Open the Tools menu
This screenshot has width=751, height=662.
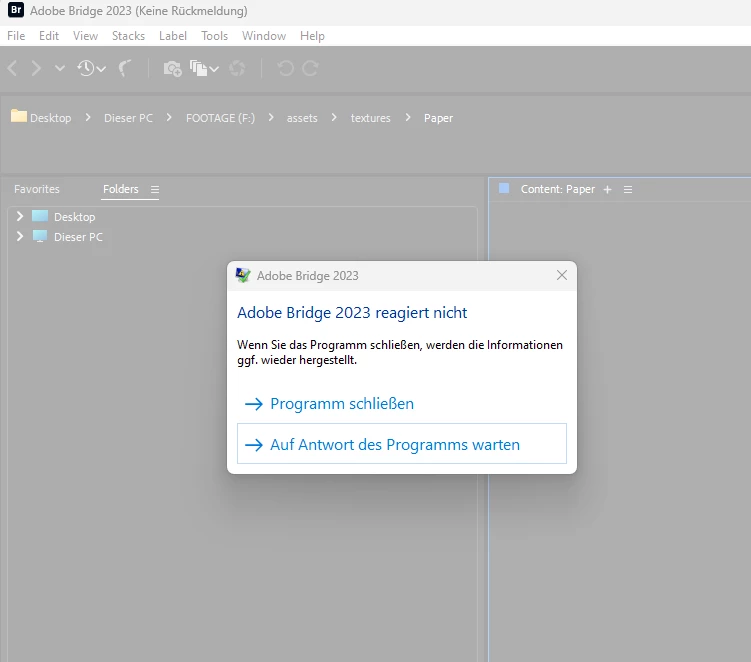(x=214, y=36)
